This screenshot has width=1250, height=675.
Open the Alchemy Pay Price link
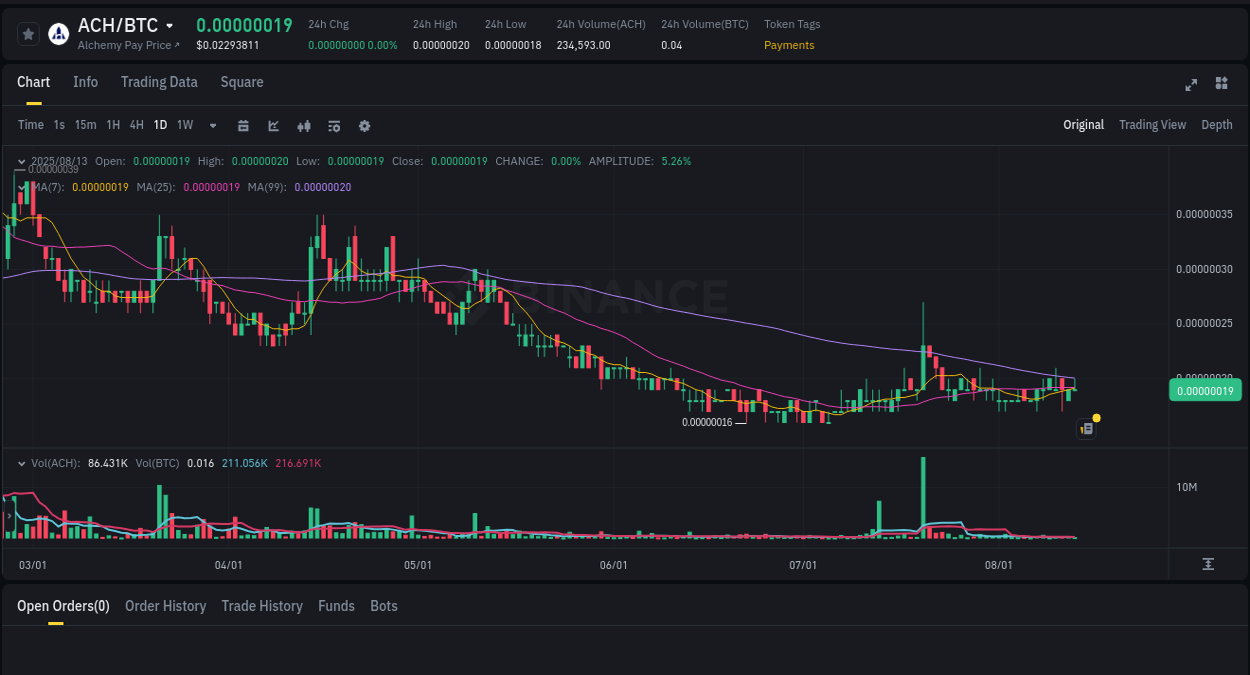tap(128, 45)
